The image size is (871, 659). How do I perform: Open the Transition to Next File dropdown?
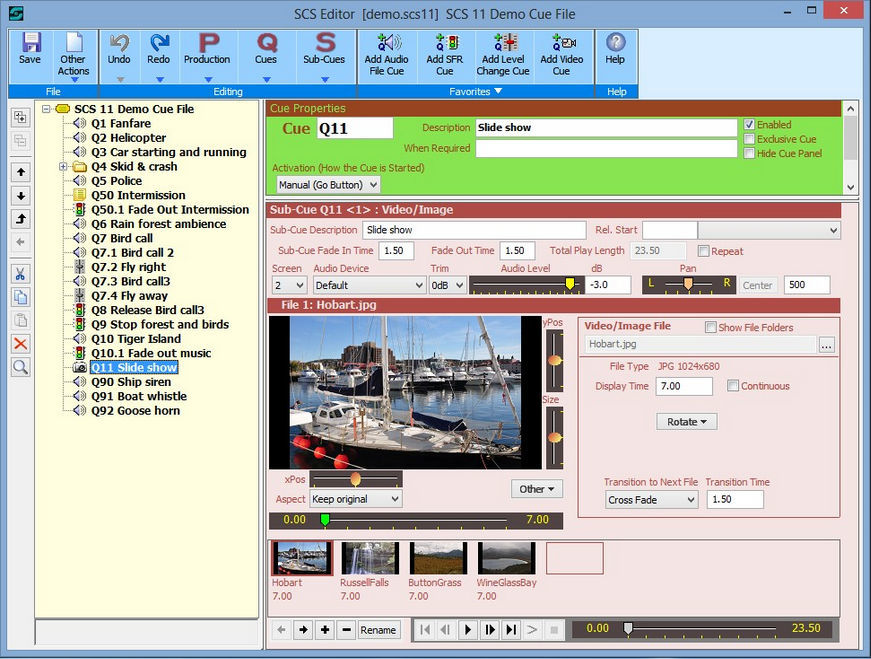[650, 500]
